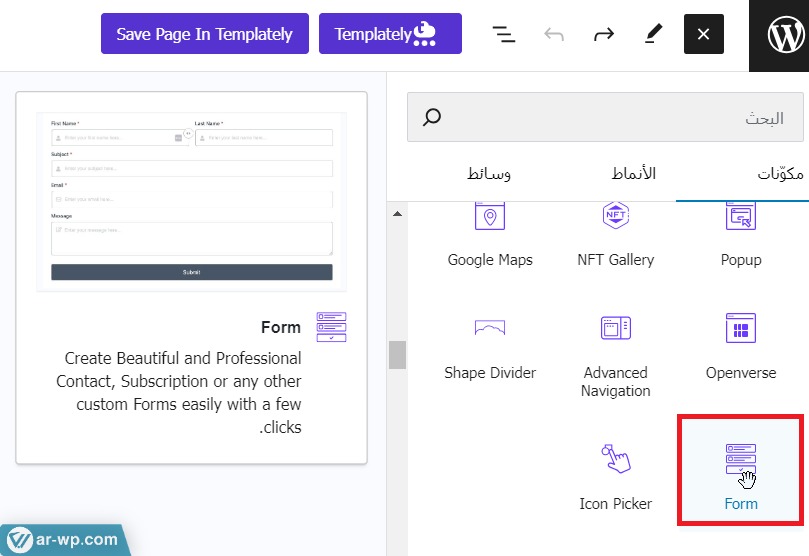Image resolution: width=809 pixels, height=556 pixels.
Task: Click Save Page In Templately button
Action: click(x=205, y=34)
